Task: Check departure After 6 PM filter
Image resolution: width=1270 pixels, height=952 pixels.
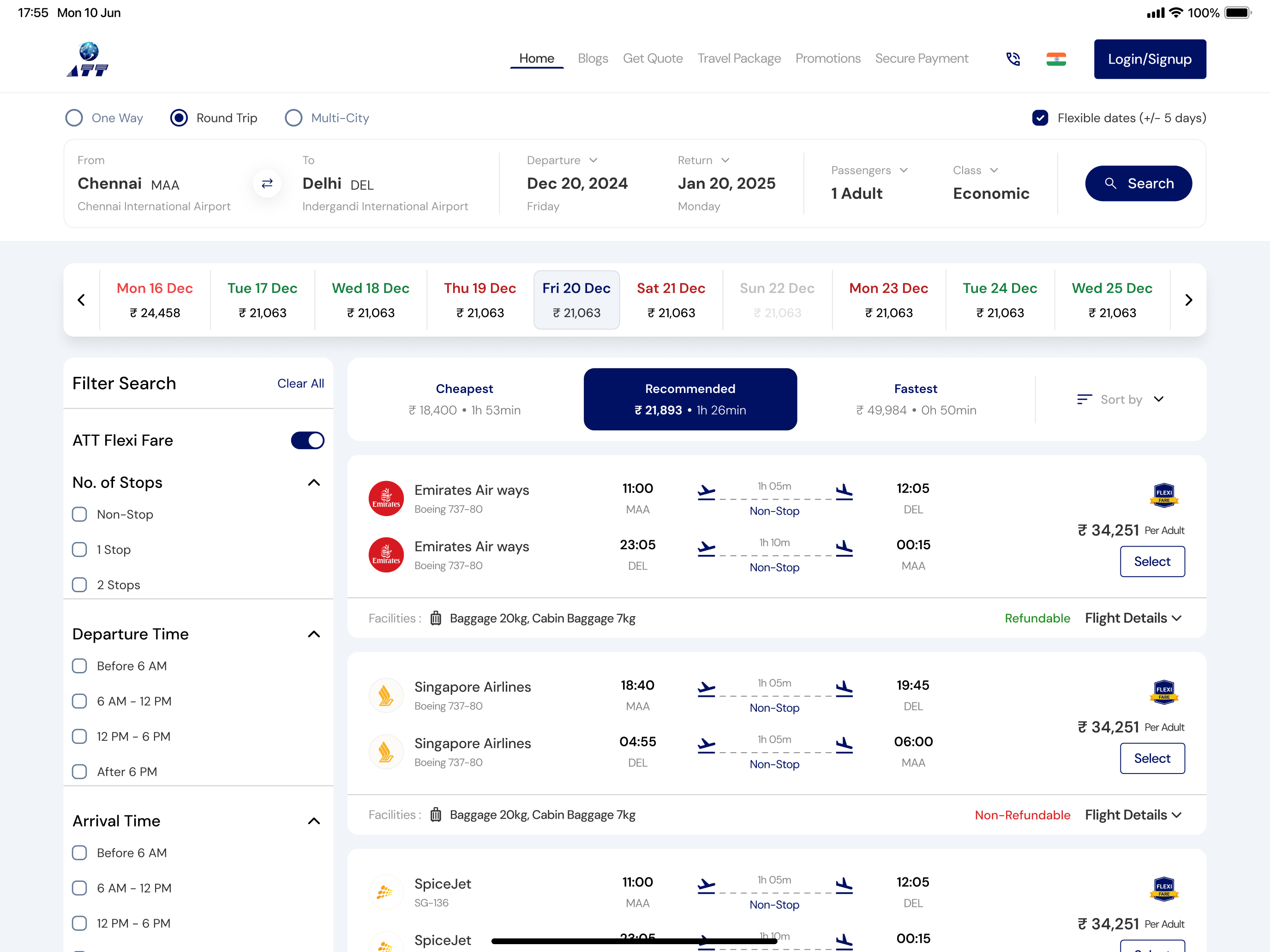Action: [x=79, y=772]
